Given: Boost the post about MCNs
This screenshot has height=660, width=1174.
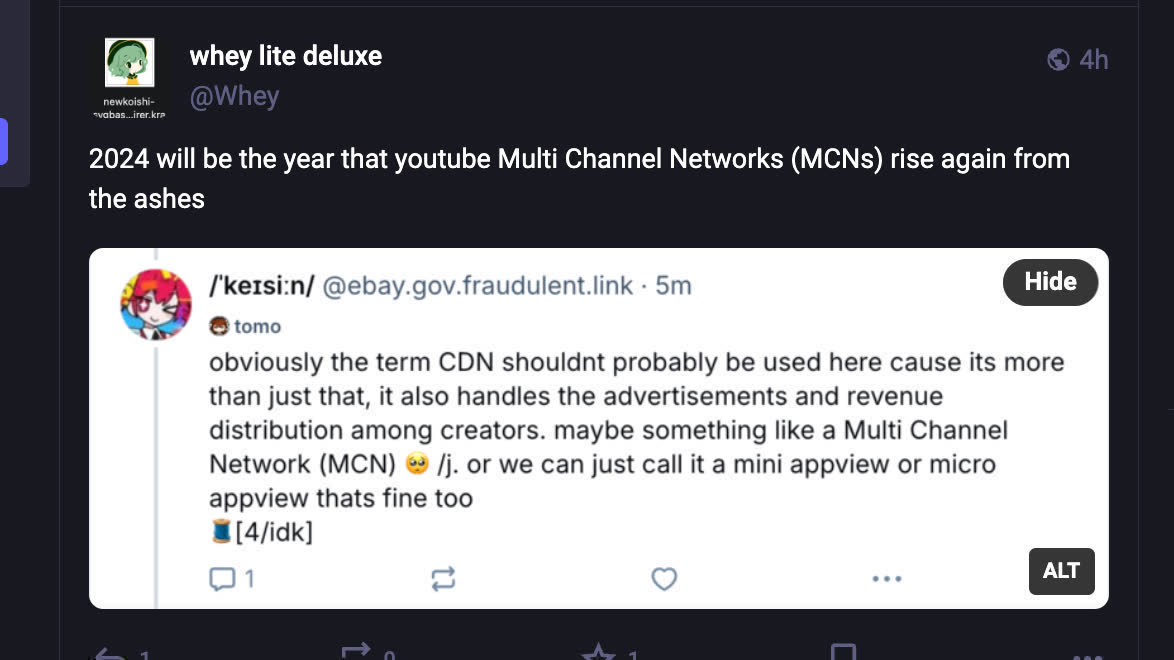Looking at the screenshot, I should pos(356,652).
